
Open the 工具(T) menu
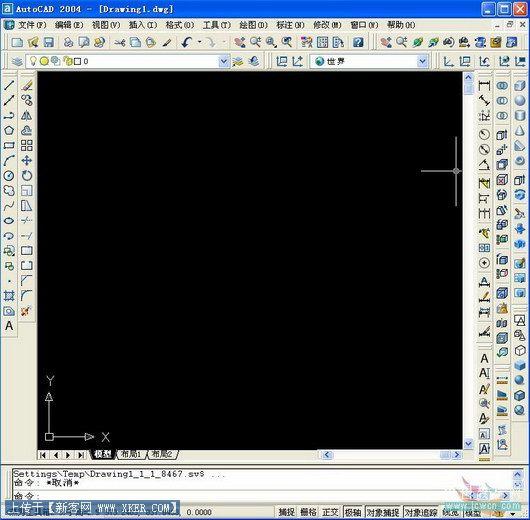(217, 25)
